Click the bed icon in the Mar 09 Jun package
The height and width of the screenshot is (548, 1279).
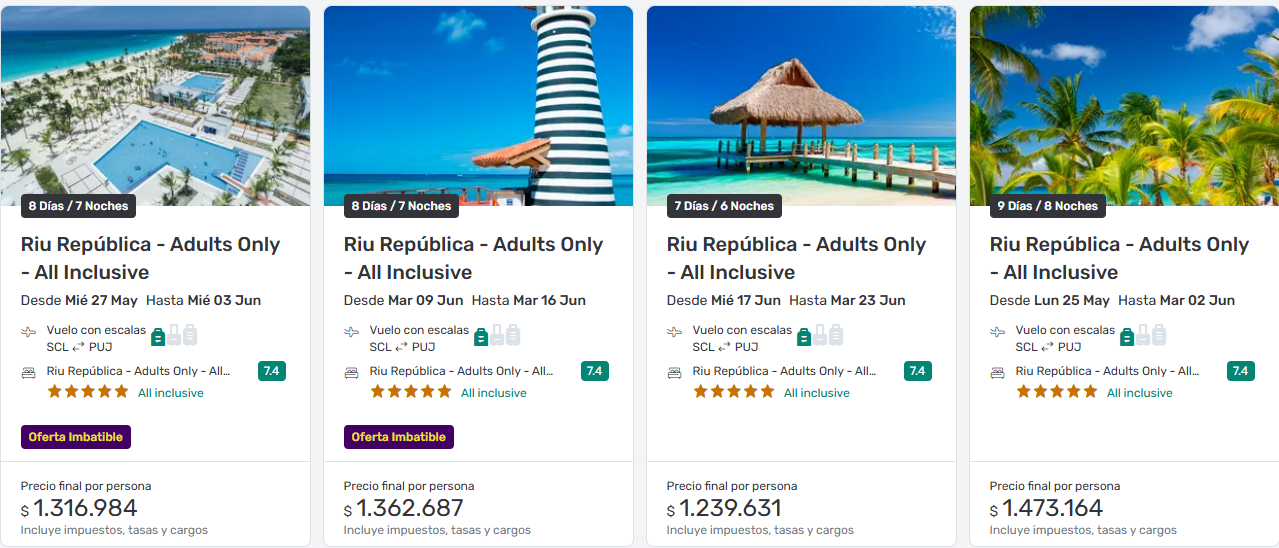point(351,372)
